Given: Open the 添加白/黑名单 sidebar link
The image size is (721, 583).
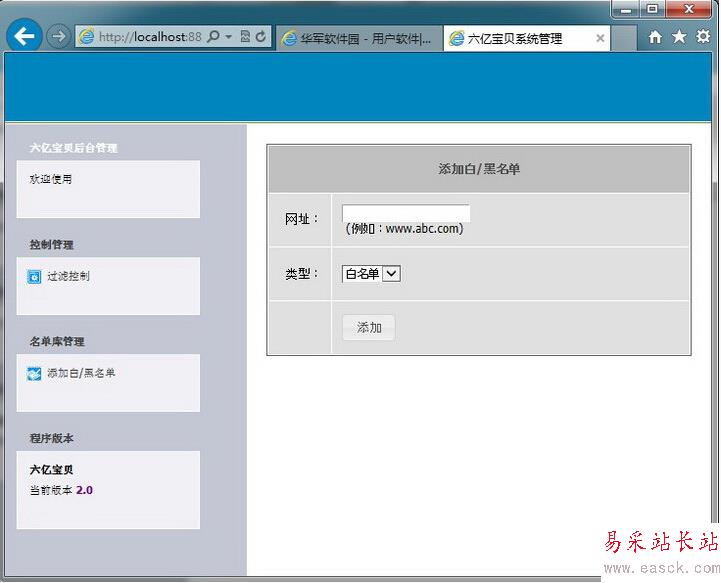Looking at the screenshot, I should 81,373.
